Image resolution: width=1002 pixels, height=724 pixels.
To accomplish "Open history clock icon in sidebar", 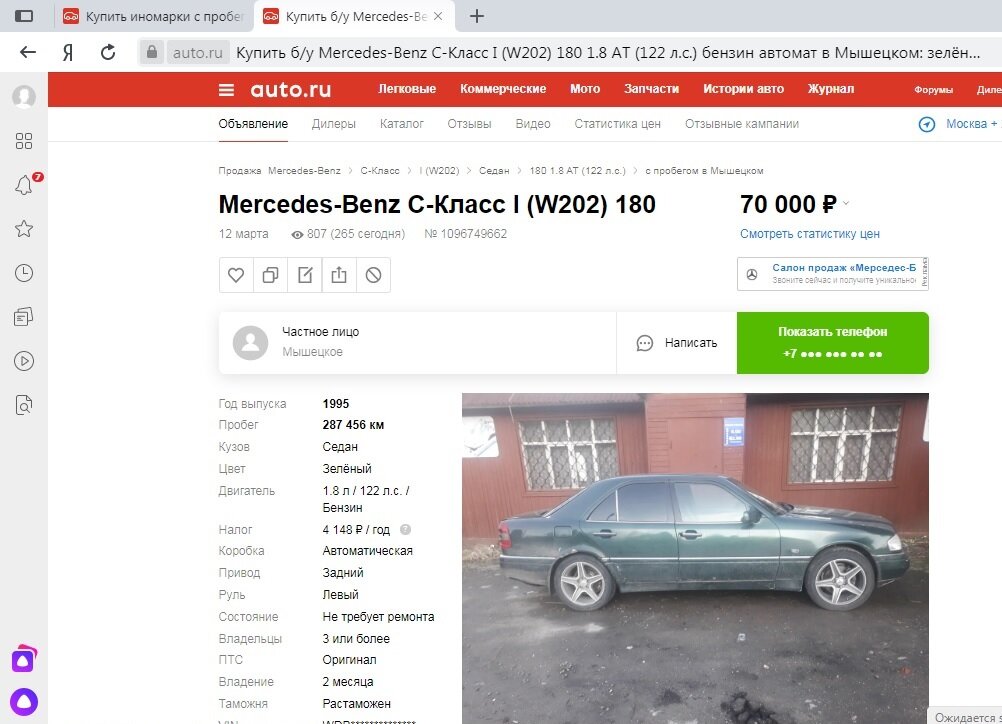I will click(24, 273).
